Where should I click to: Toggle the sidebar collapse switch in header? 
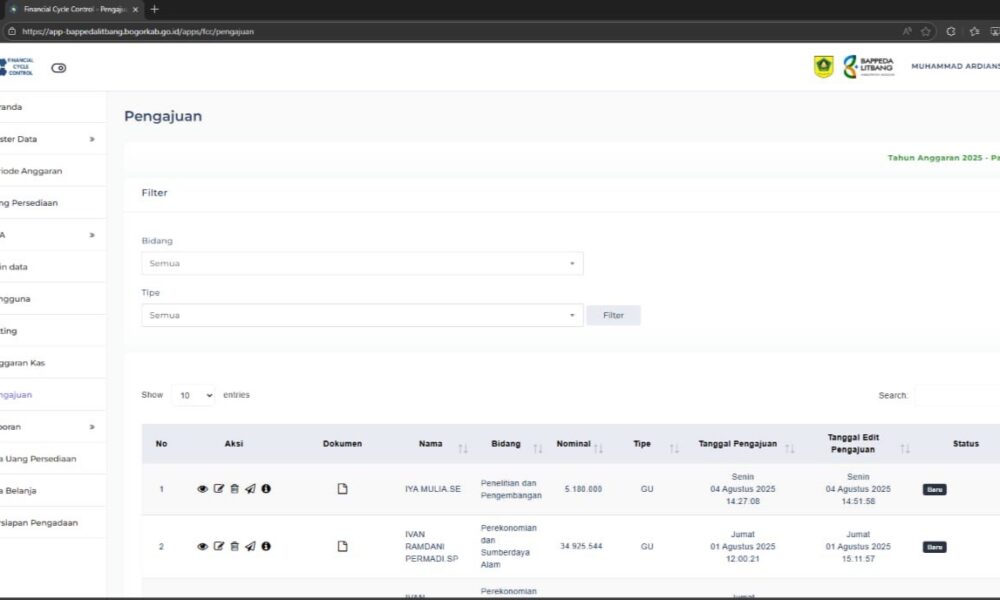click(59, 68)
